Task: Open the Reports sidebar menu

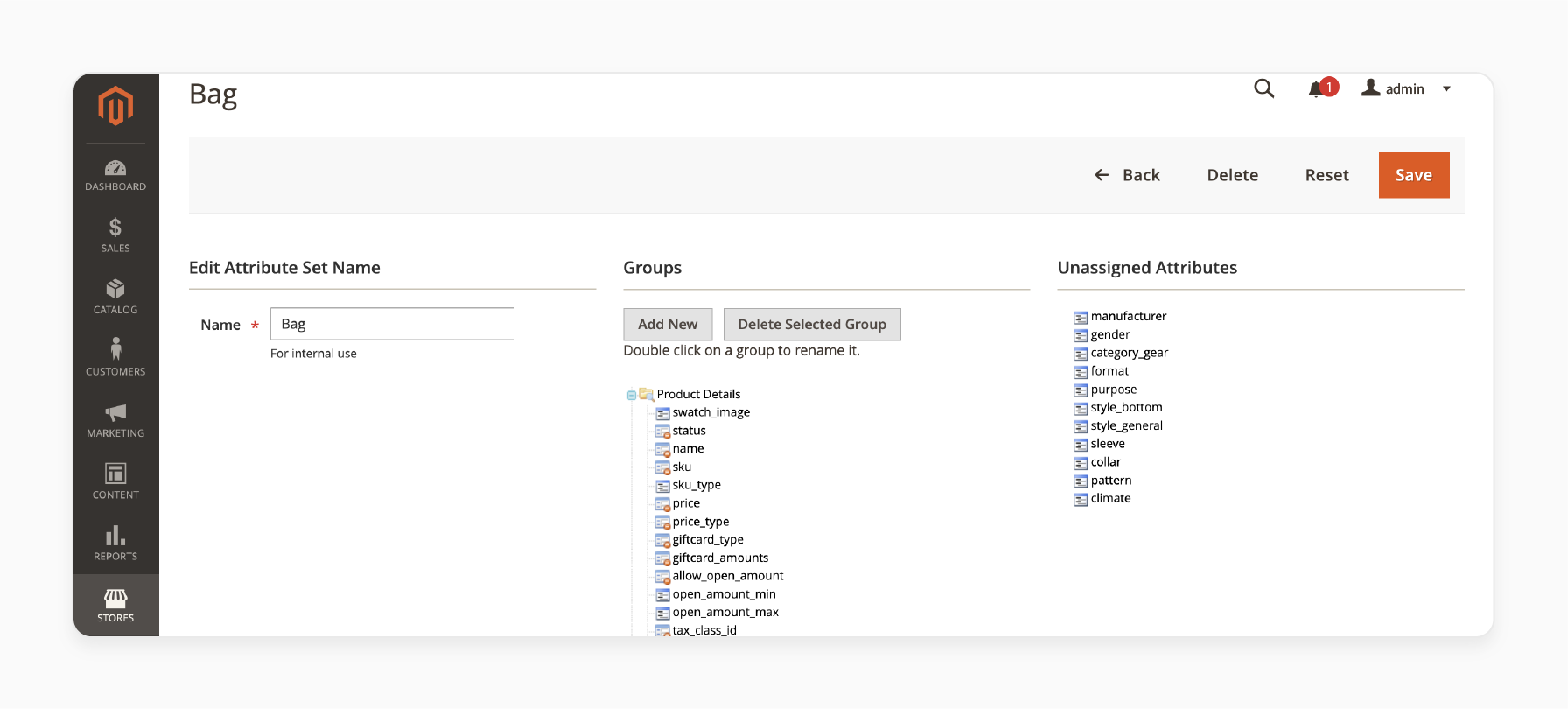Action: [115, 544]
